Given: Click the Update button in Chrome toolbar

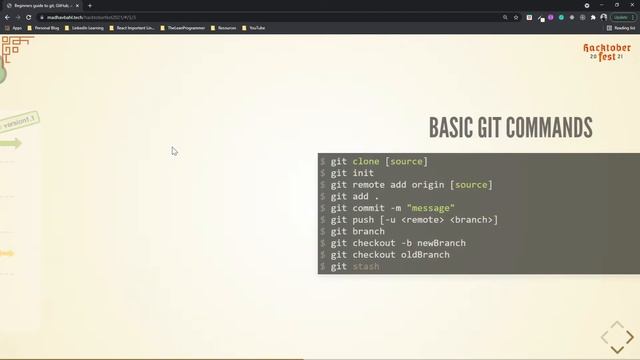Looking at the screenshot, I should [623, 18].
